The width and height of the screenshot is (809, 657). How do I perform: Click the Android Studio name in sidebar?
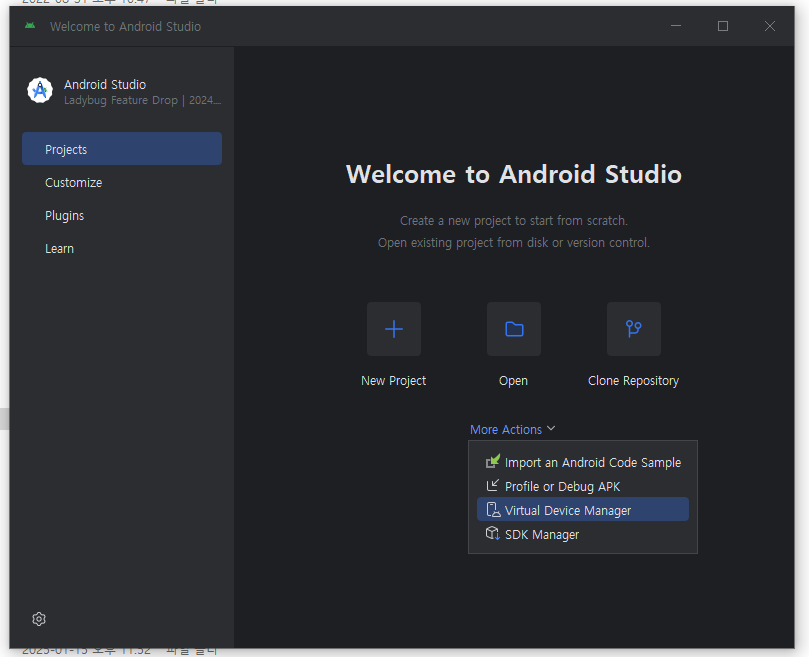pos(105,84)
